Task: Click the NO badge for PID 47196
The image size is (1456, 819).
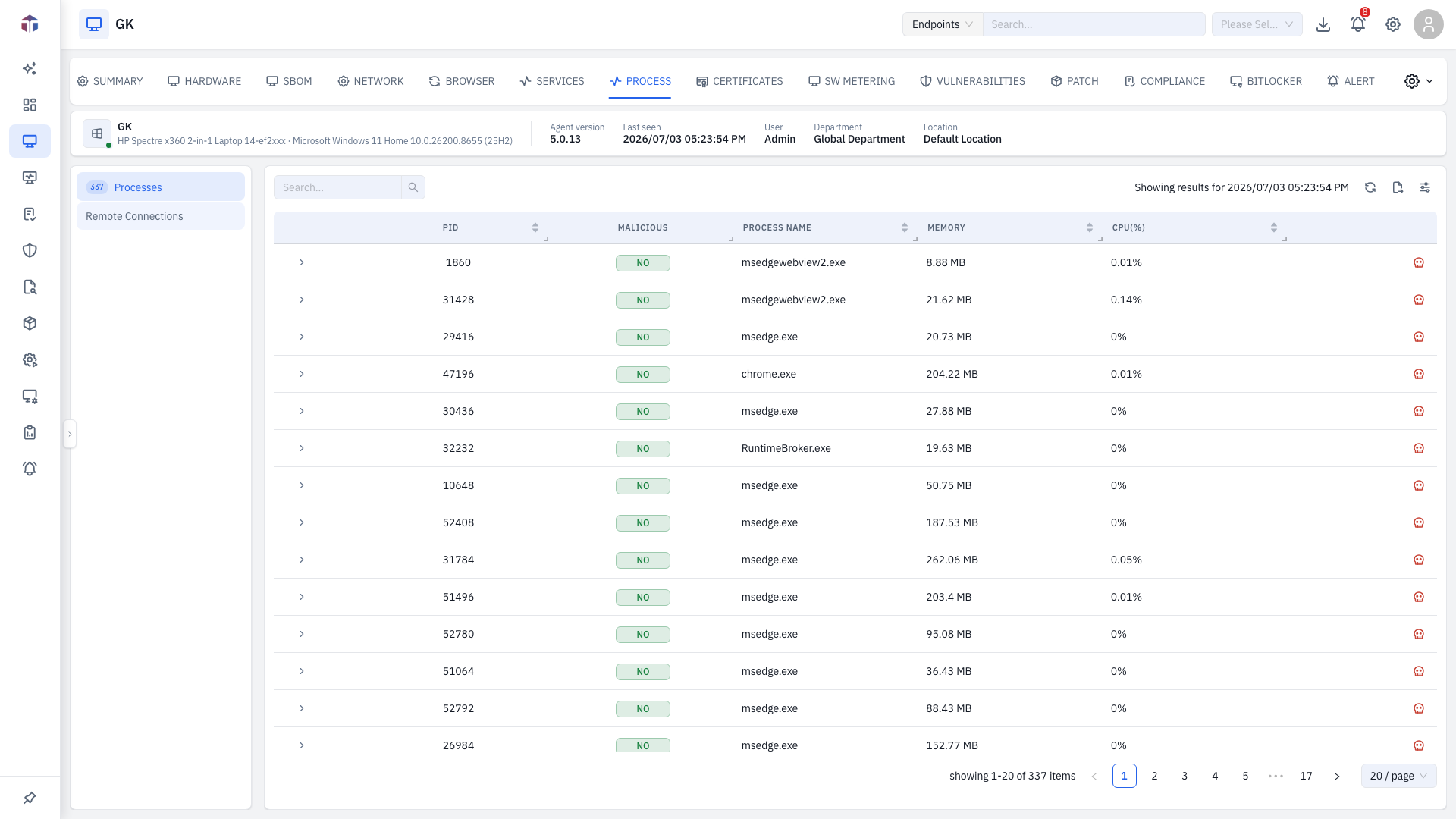Action: point(643,374)
